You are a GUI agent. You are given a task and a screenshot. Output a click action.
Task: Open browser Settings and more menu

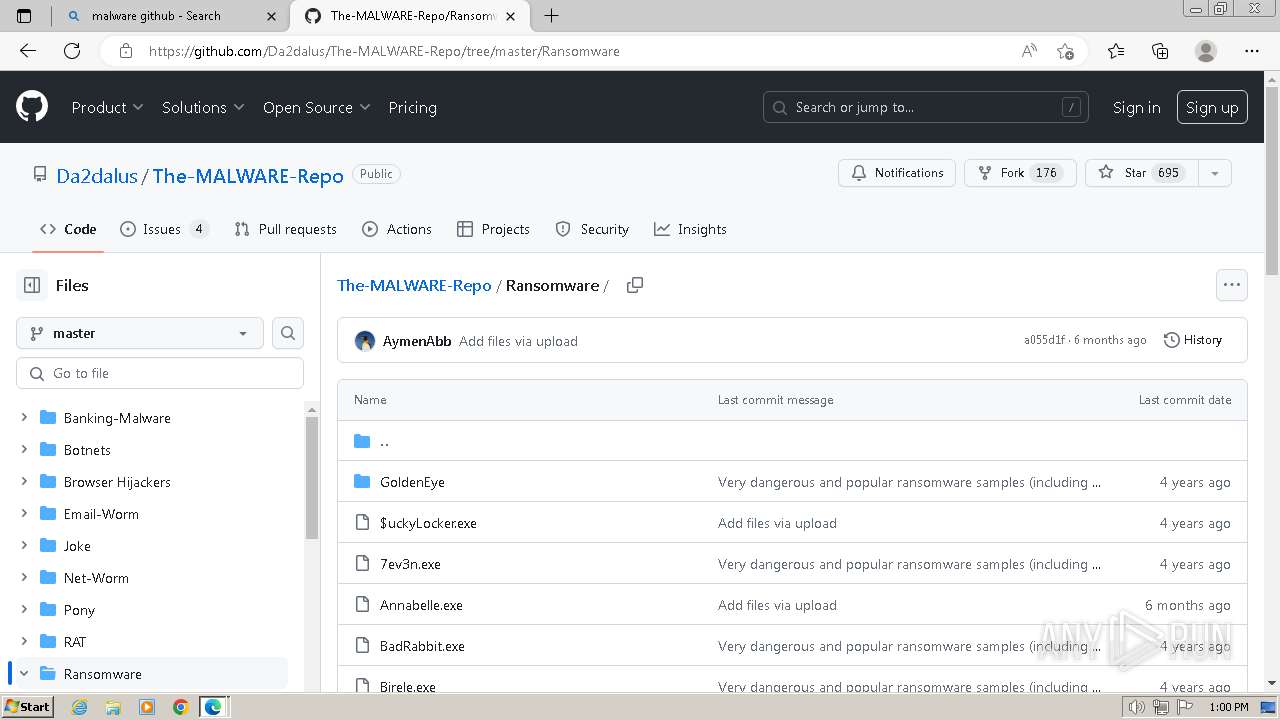(x=1252, y=51)
